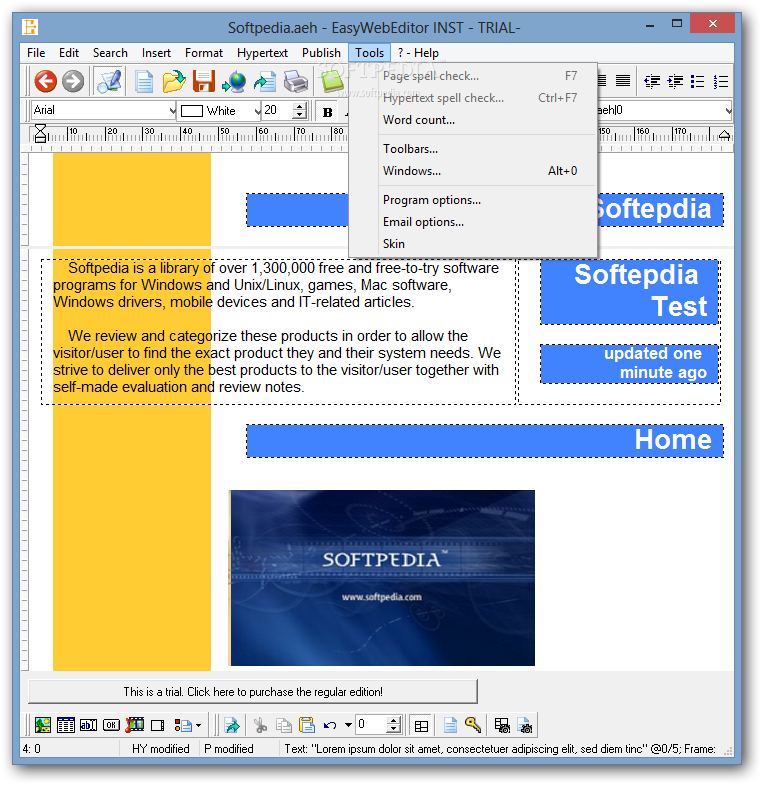The image size is (762, 785).
Task: Select the blue Home heading box
Action: click(485, 441)
